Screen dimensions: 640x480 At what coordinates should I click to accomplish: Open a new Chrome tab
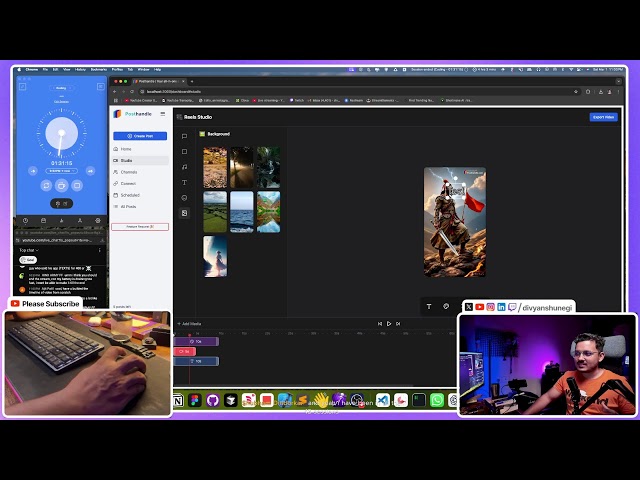pos(192,82)
